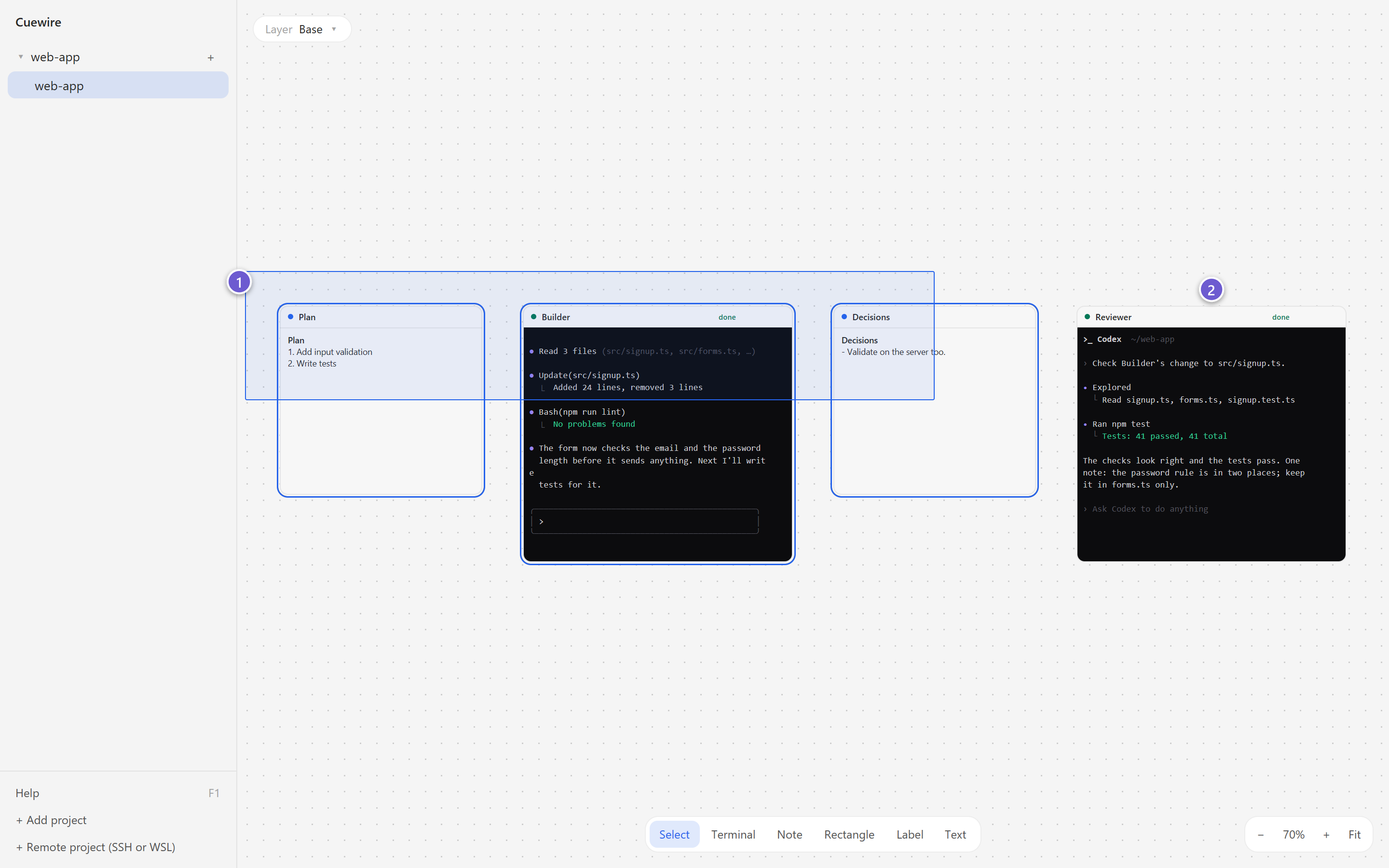The image size is (1389, 868).
Task: Open the Layer Base dropdown
Action: (x=302, y=29)
